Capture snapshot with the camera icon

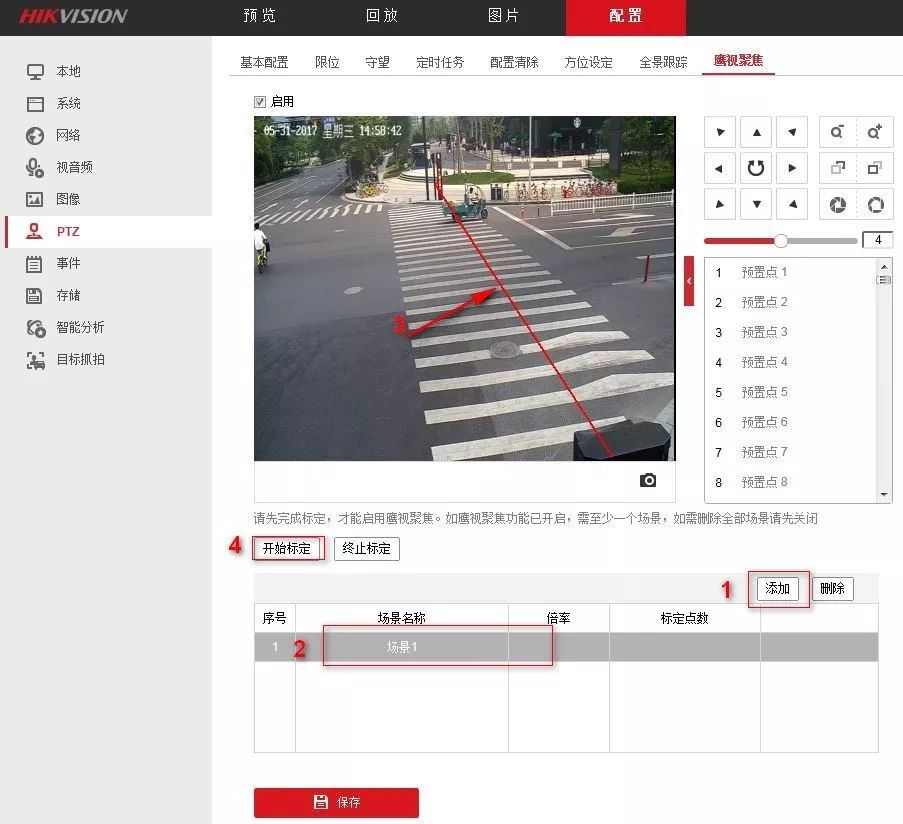pos(648,481)
